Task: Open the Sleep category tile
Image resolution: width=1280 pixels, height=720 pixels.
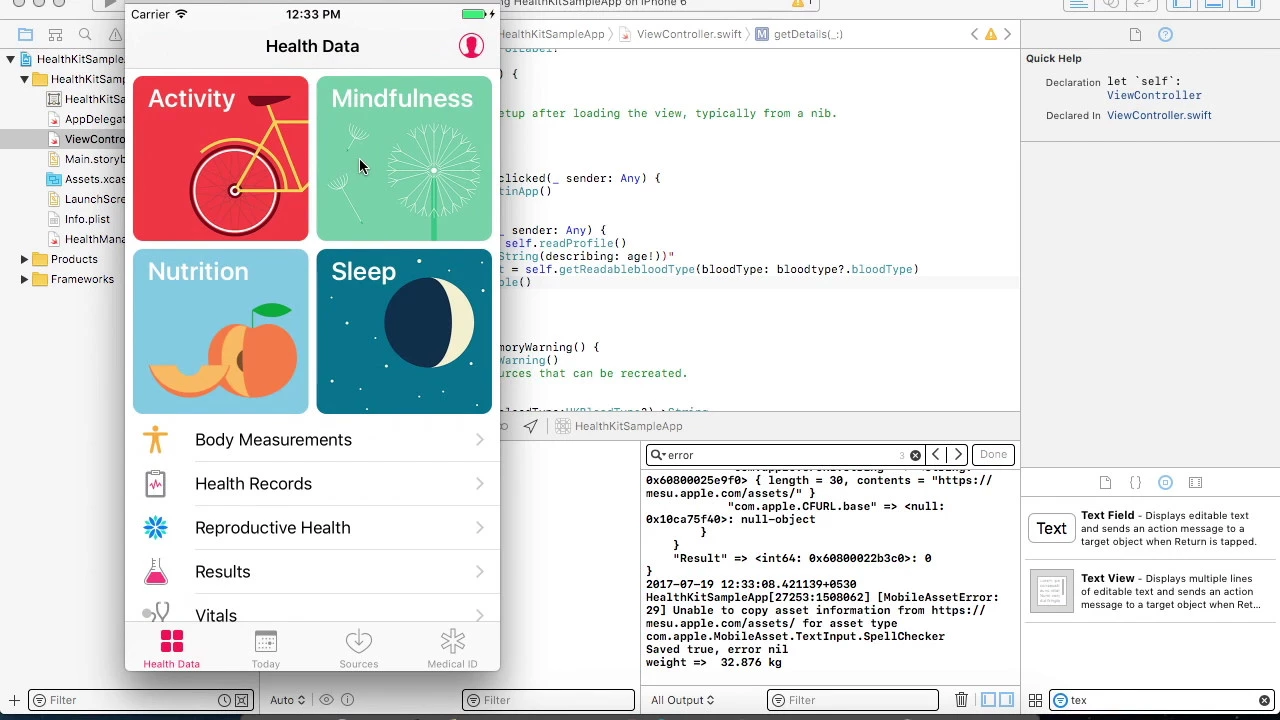Action: pyautogui.click(x=404, y=331)
